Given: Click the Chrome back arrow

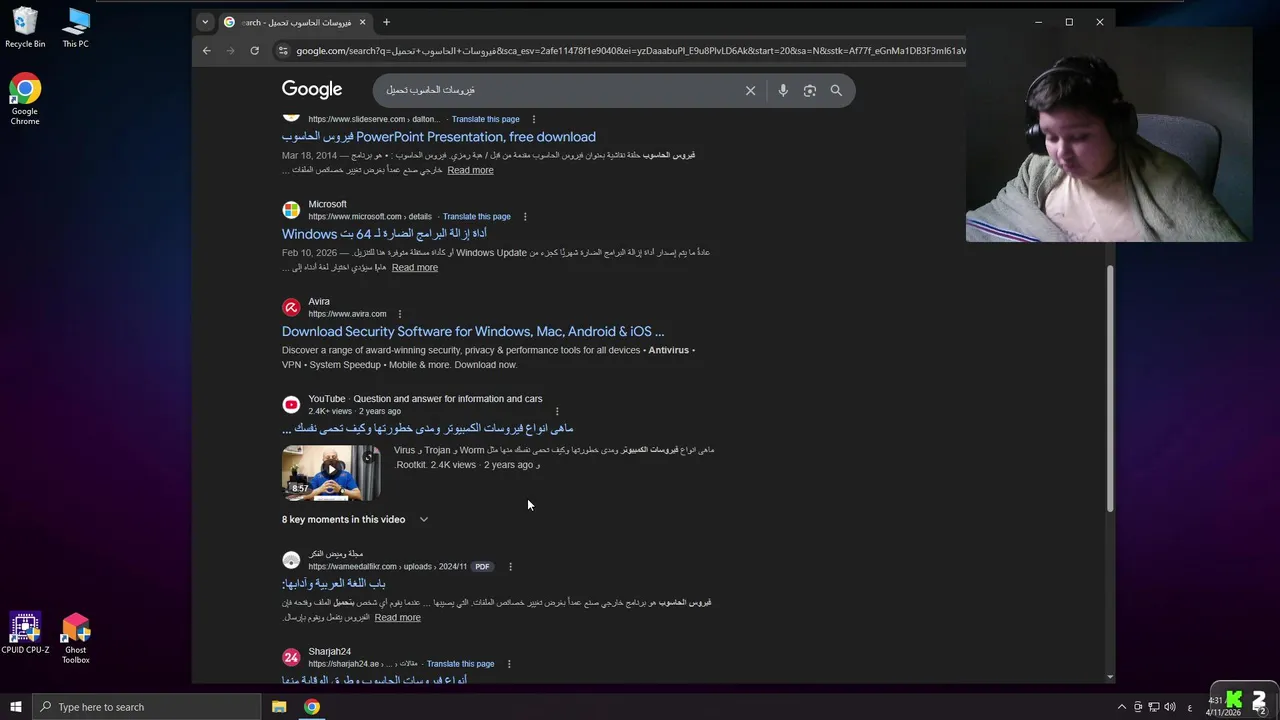Looking at the screenshot, I should (x=207, y=51).
